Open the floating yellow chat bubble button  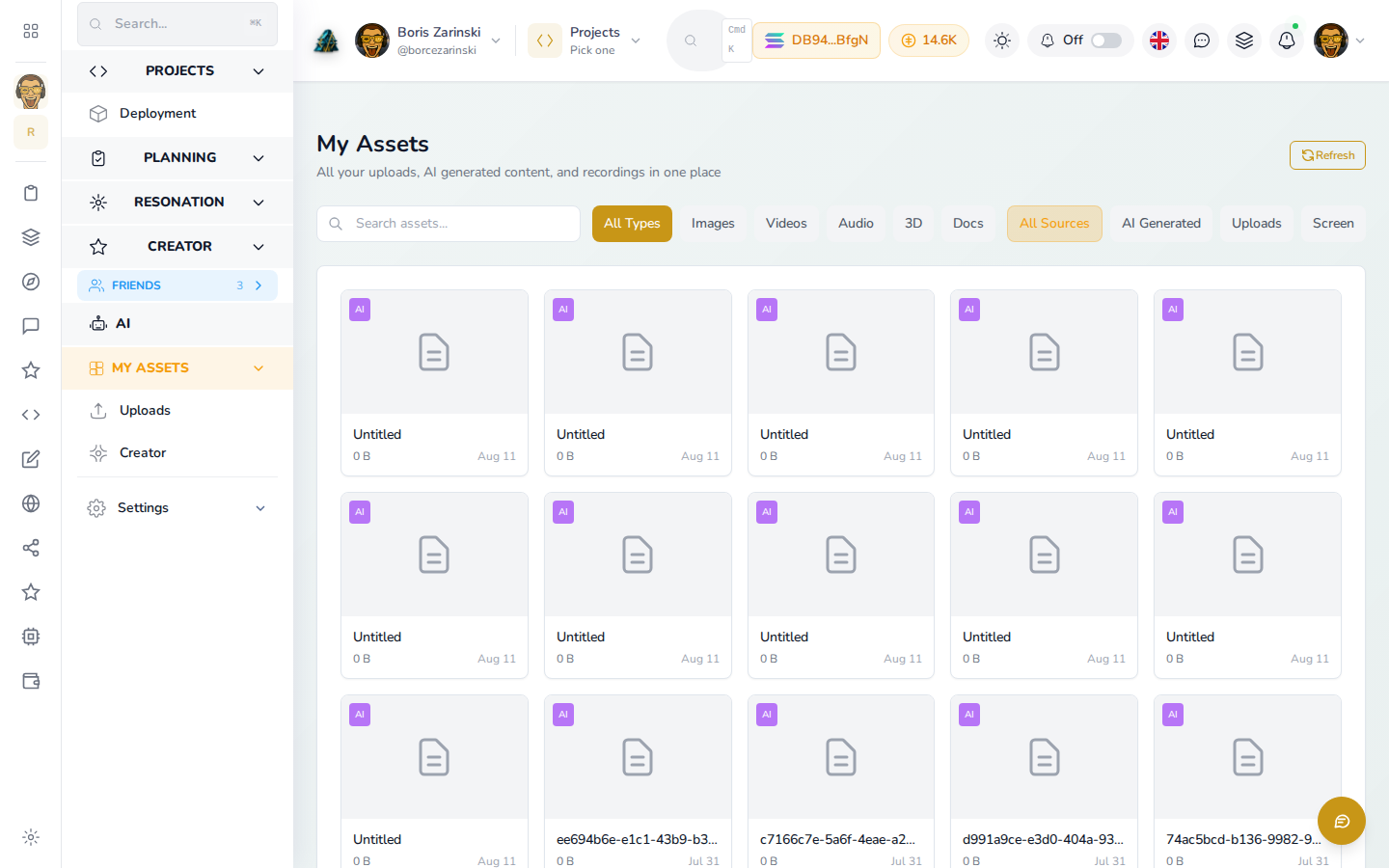click(1342, 821)
